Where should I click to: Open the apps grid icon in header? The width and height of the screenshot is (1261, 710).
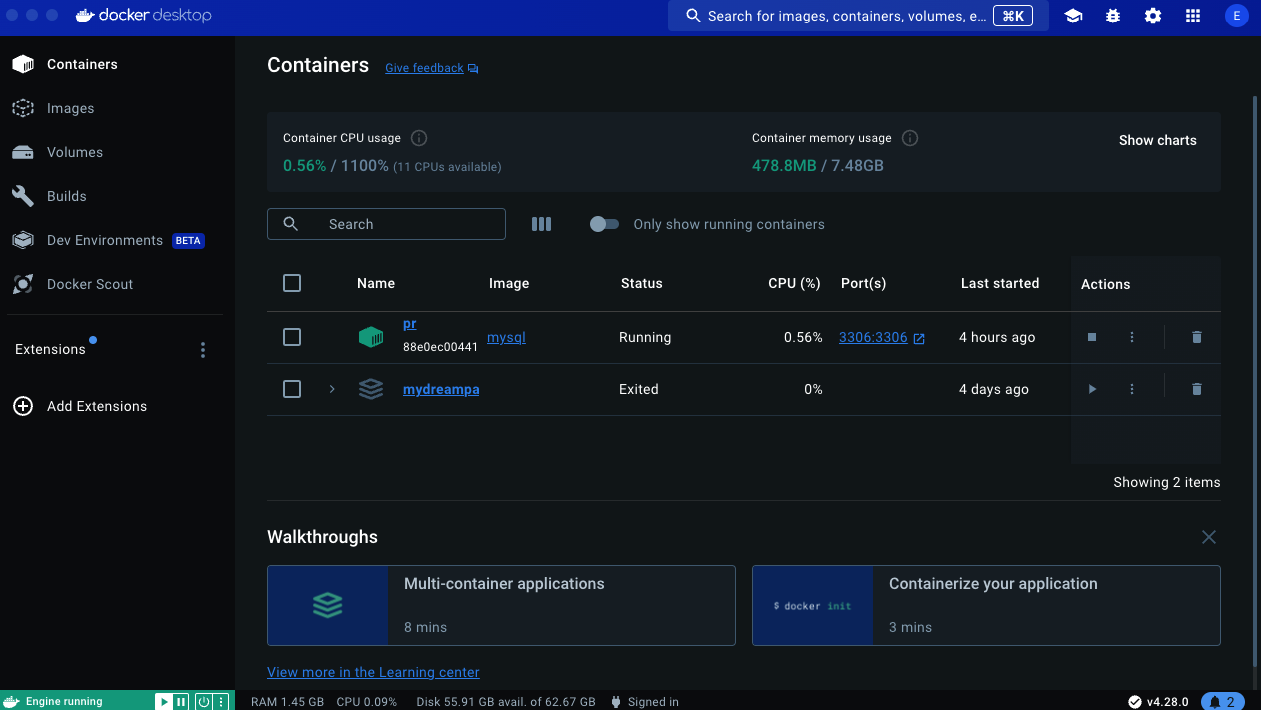[1192, 16]
